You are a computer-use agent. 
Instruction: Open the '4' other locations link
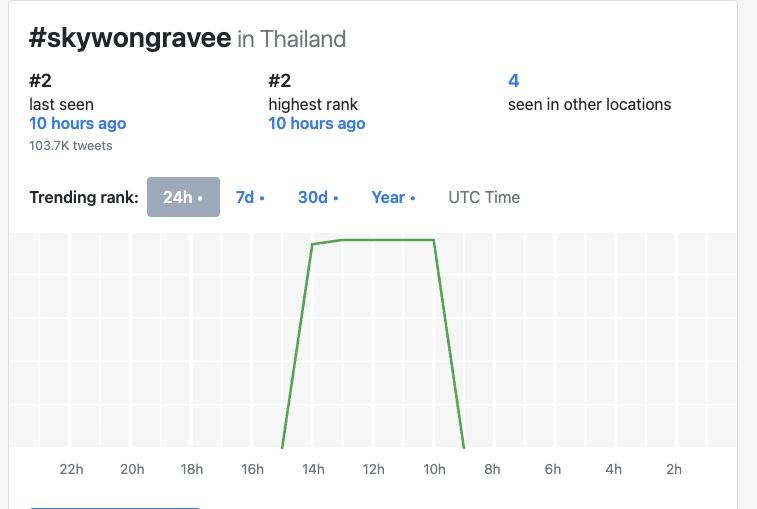pos(514,81)
